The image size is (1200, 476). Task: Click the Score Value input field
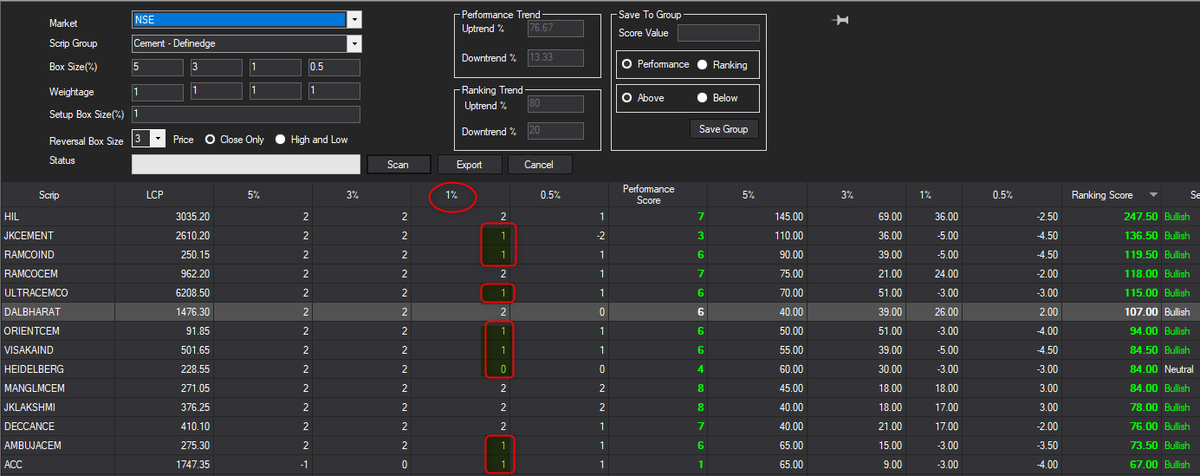[x=718, y=33]
